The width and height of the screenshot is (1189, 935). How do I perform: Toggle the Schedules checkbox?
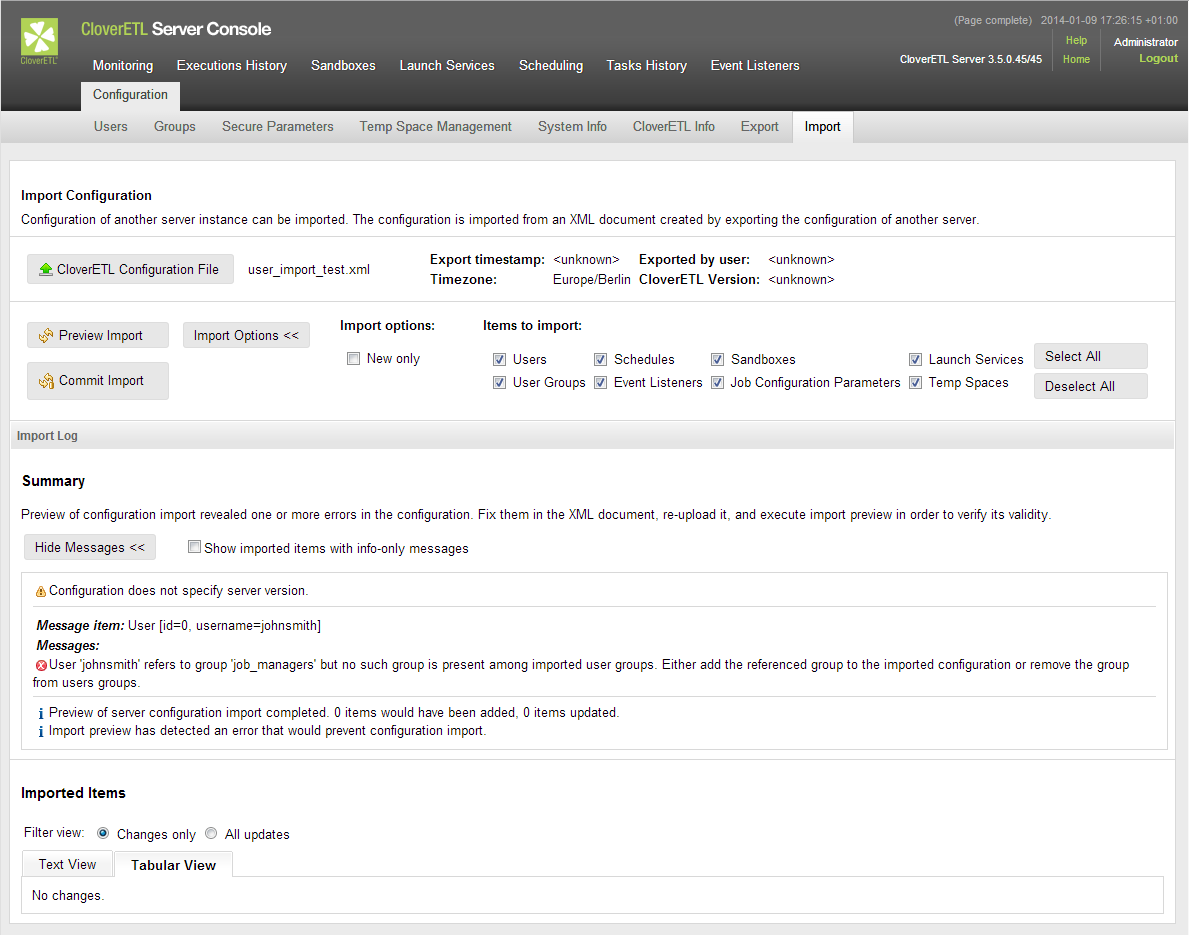601,359
